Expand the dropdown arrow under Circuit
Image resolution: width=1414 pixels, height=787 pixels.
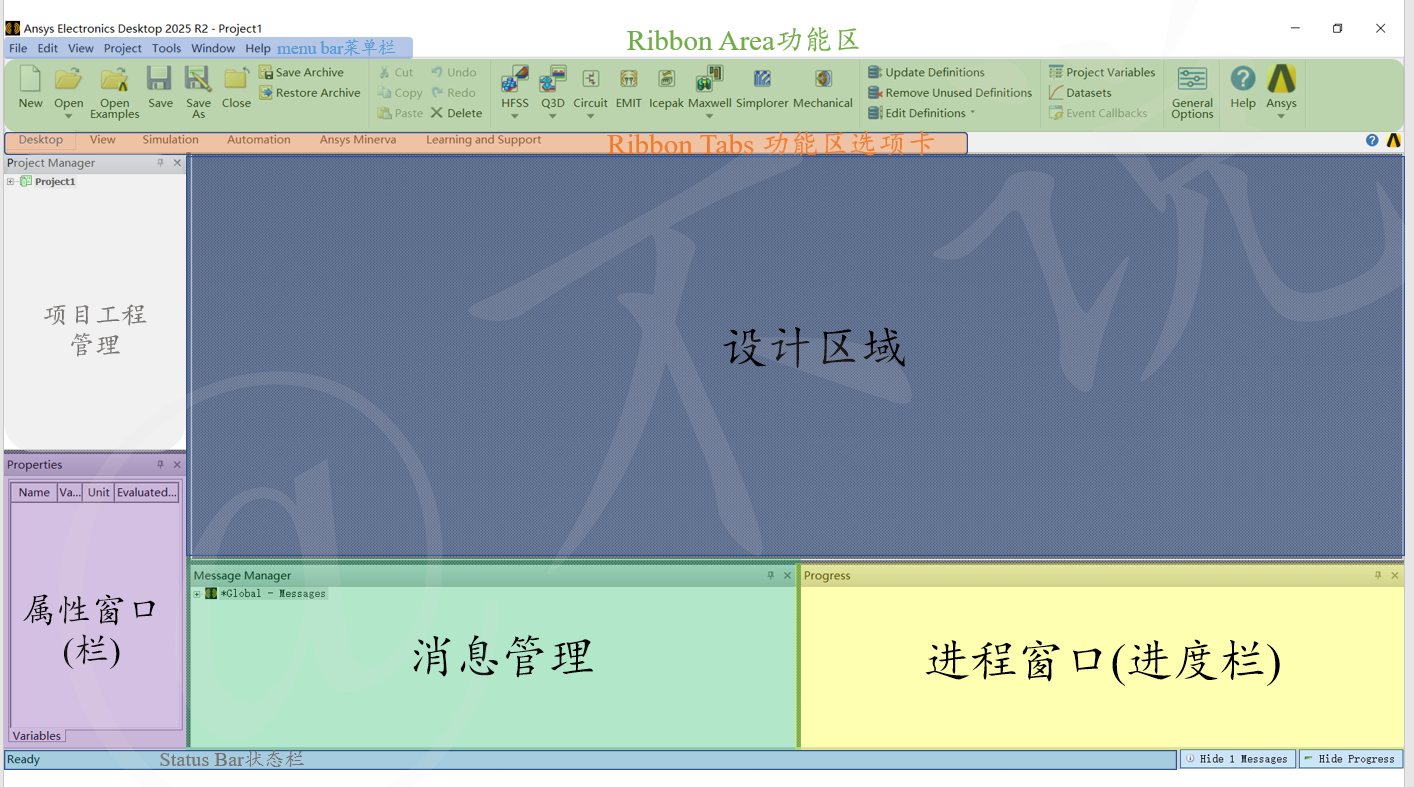pos(590,116)
